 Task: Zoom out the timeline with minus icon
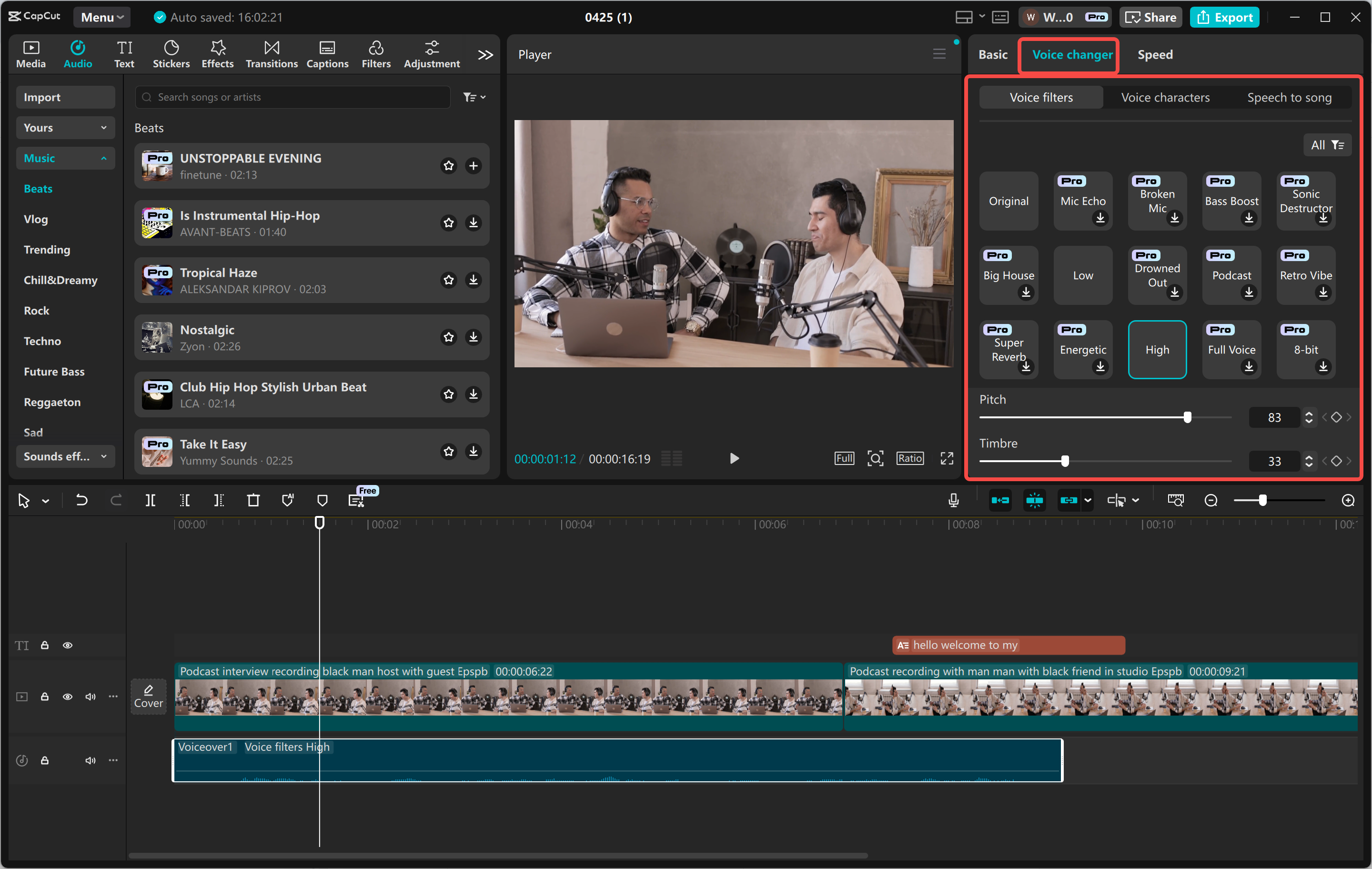(1211, 500)
